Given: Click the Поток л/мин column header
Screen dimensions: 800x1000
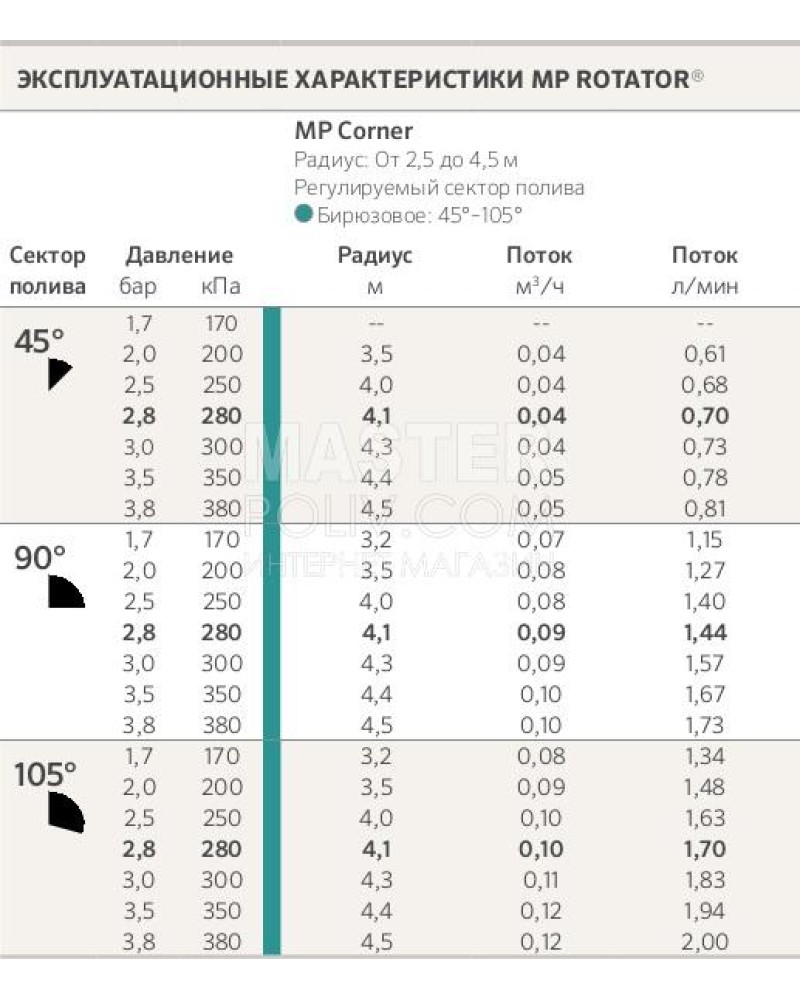Looking at the screenshot, I should pyautogui.click(x=704, y=271).
